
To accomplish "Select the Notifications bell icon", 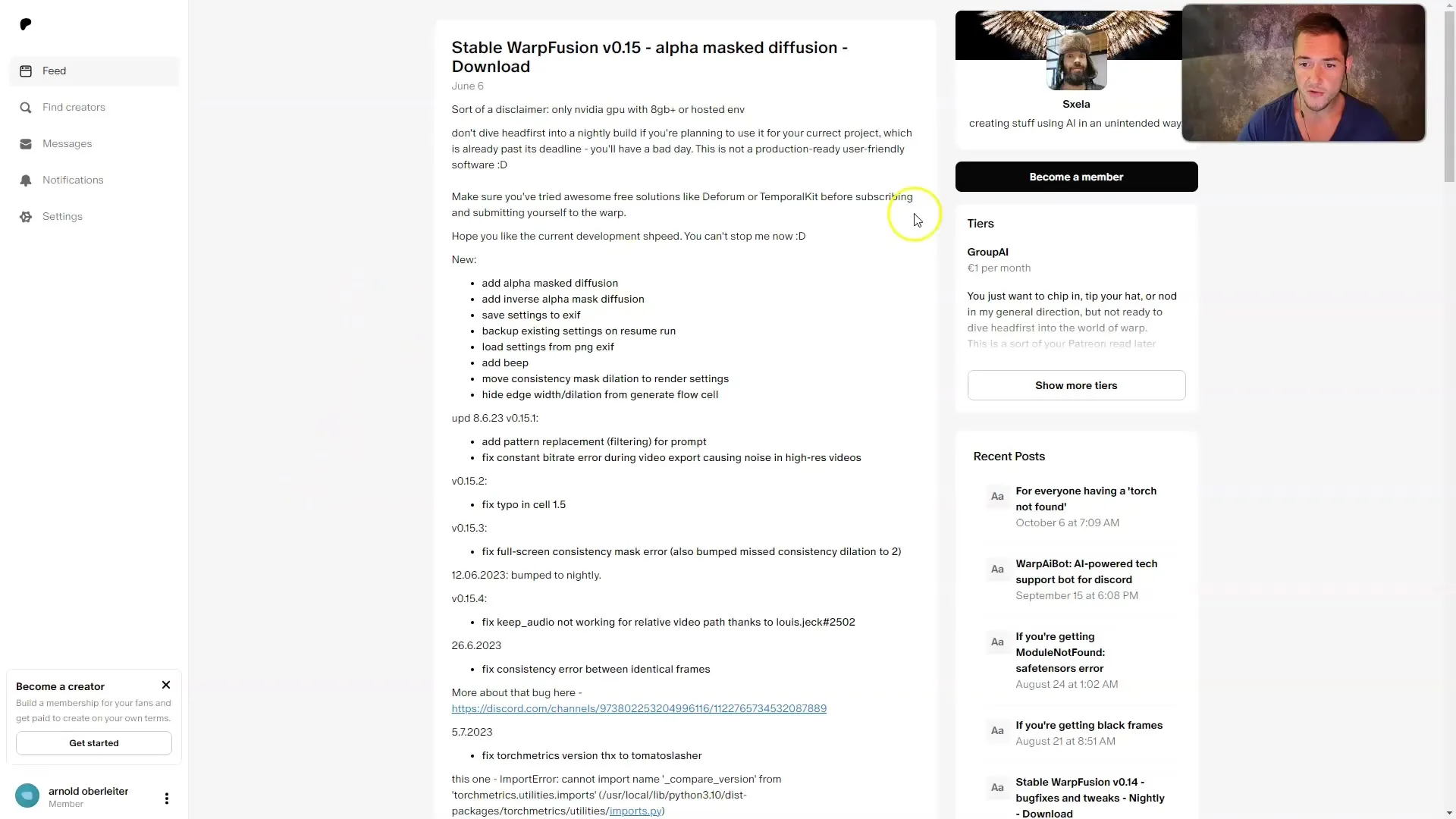I will click(x=26, y=180).
